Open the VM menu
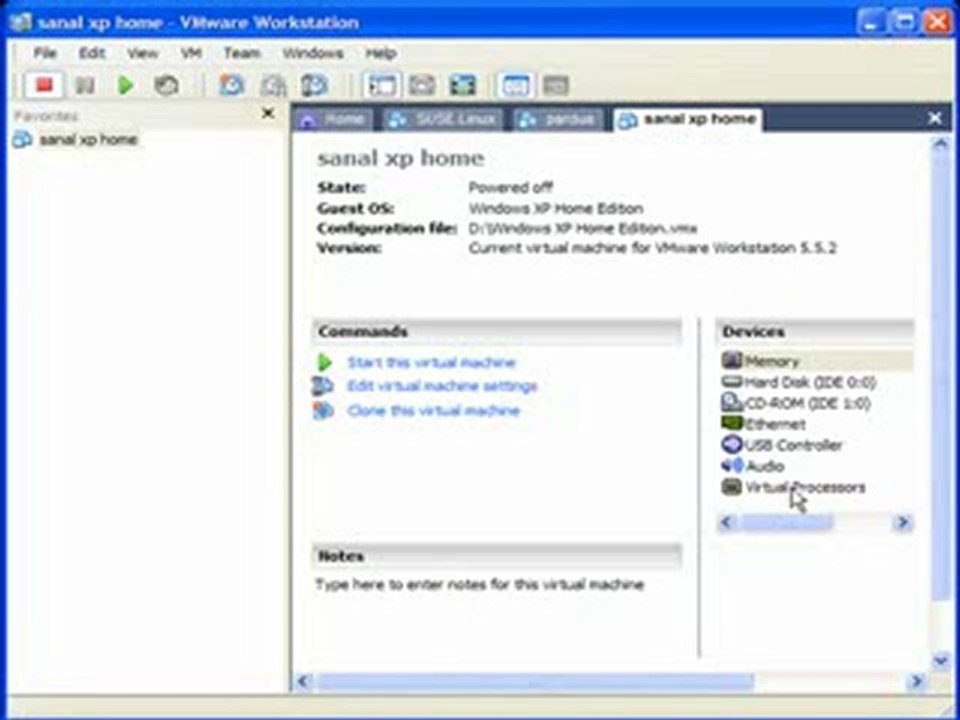960x720 pixels. pos(191,53)
